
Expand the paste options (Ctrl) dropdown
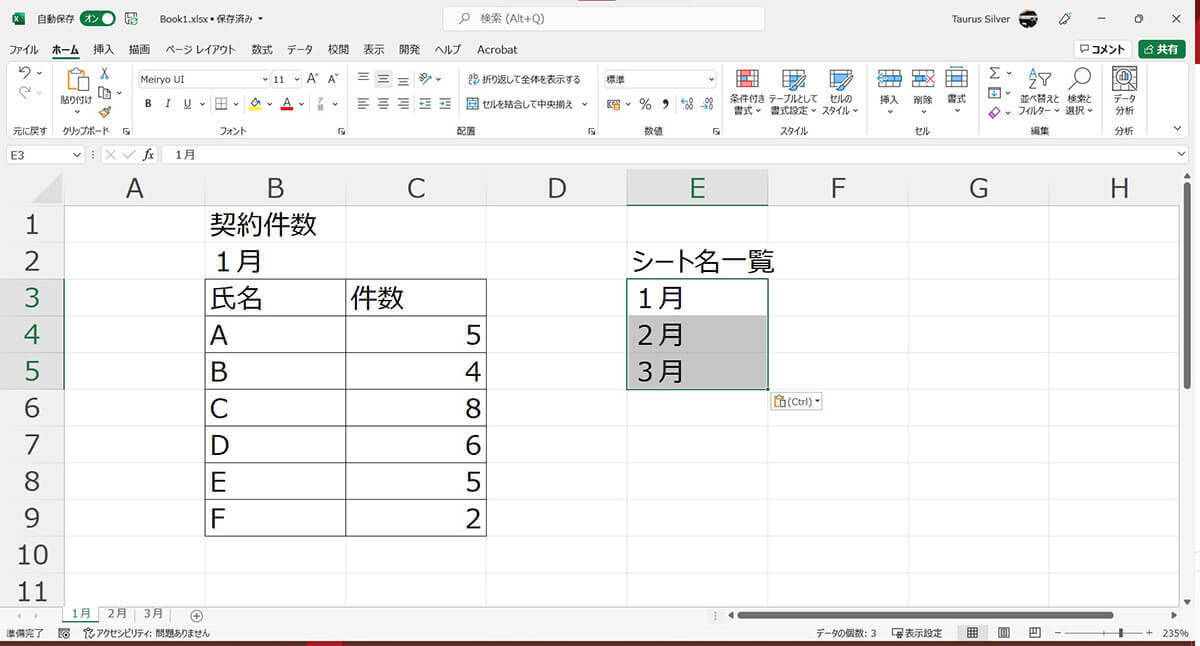[796, 402]
